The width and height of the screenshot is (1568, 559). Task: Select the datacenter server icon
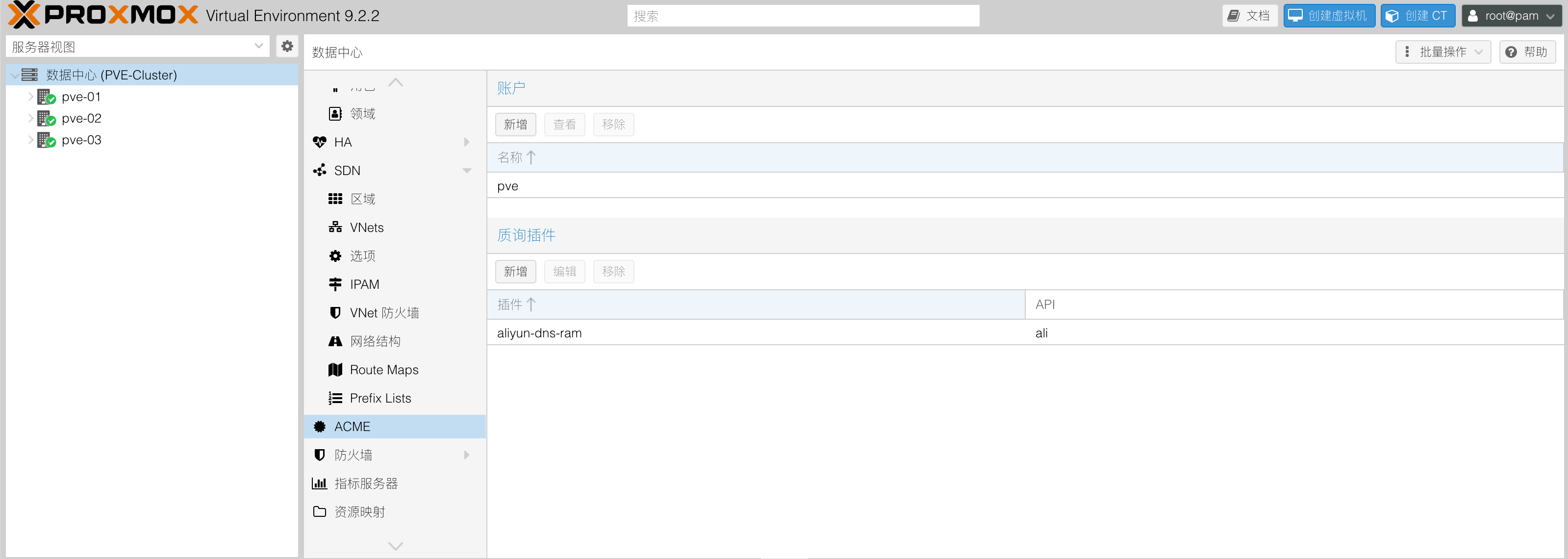click(x=29, y=75)
